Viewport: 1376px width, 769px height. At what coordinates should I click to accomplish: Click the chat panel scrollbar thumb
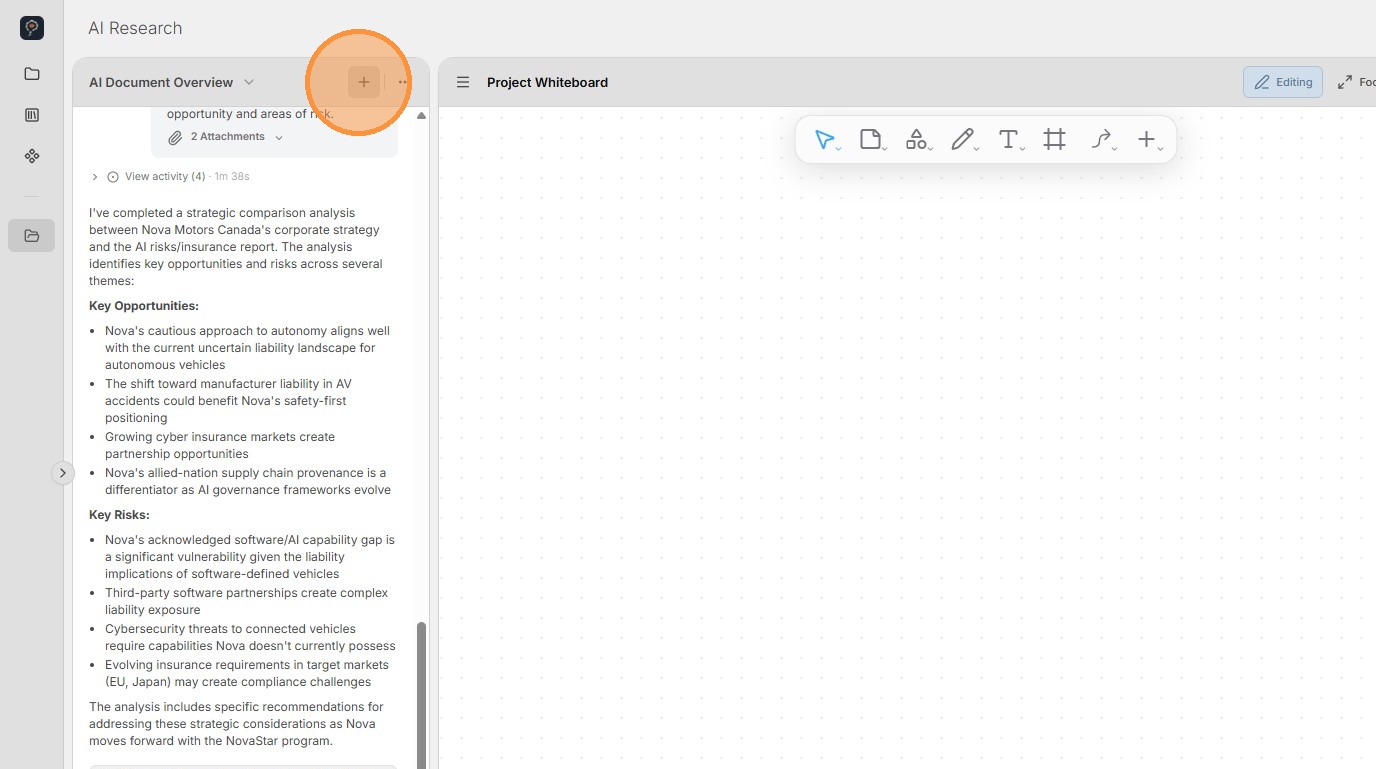tap(421, 695)
